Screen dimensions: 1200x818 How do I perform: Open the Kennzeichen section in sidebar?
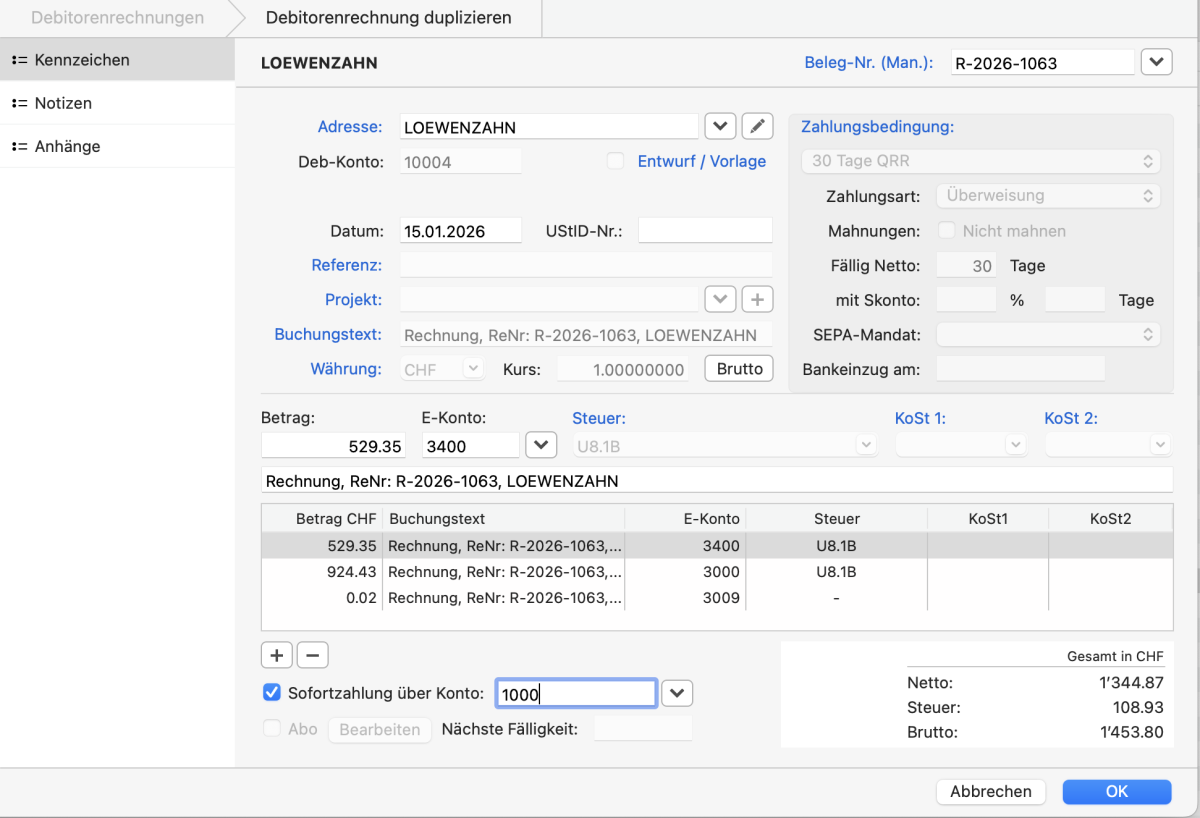coord(82,60)
